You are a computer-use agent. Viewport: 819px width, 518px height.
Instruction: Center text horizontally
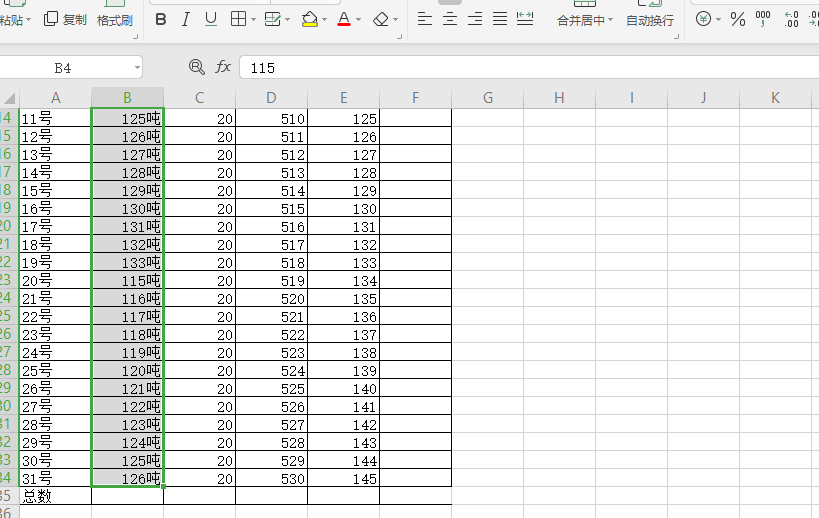[450, 20]
